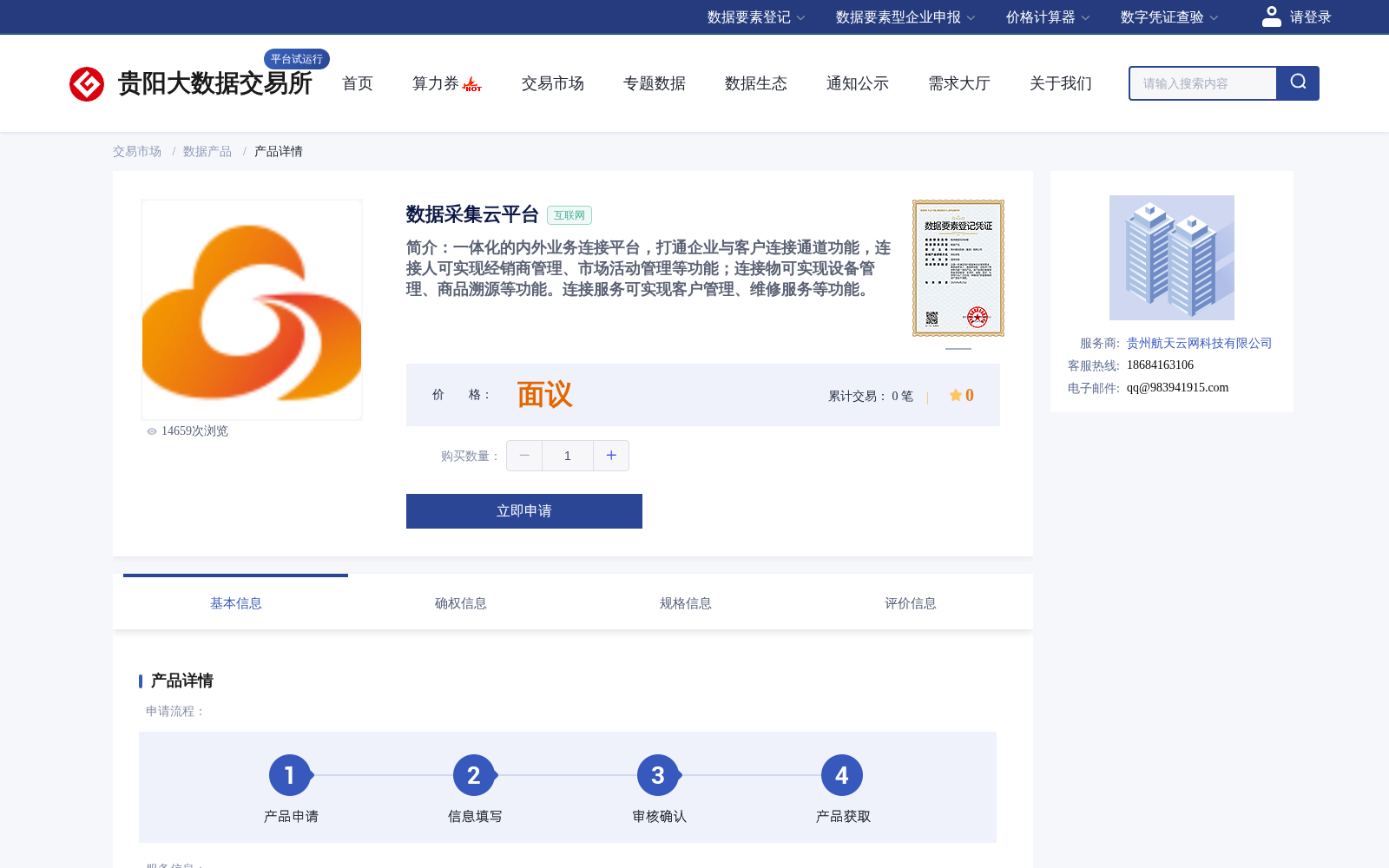The image size is (1389, 868).
Task: Switch to the 规格信息 tab
Action: click(x=686, y=602)
